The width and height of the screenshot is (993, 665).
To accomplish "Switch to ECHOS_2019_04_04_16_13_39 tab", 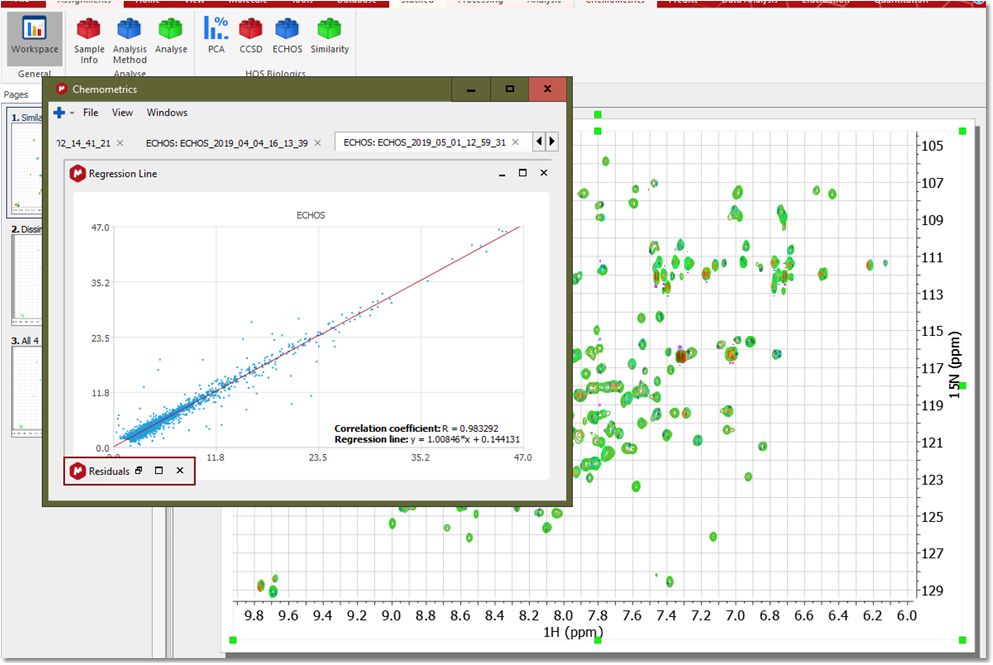I will pyautogui.click(x=227, y=143).
